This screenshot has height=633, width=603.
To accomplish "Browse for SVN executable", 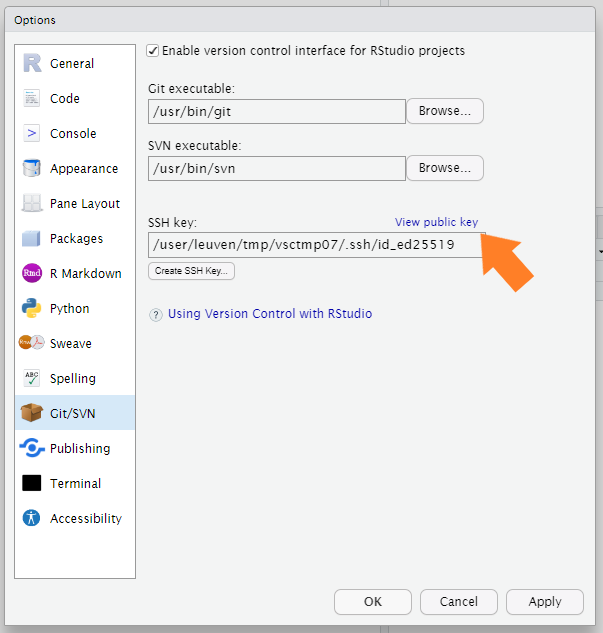I will point(445,168).
